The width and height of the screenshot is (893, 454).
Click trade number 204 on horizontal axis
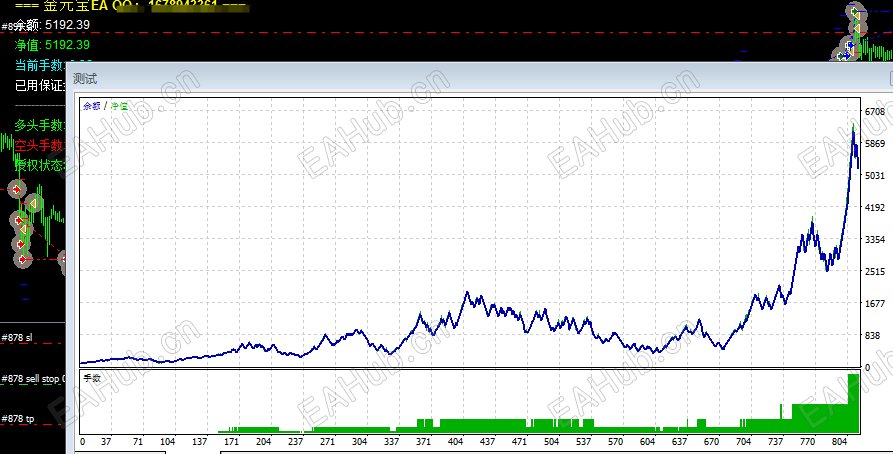(x=264, y=441)
